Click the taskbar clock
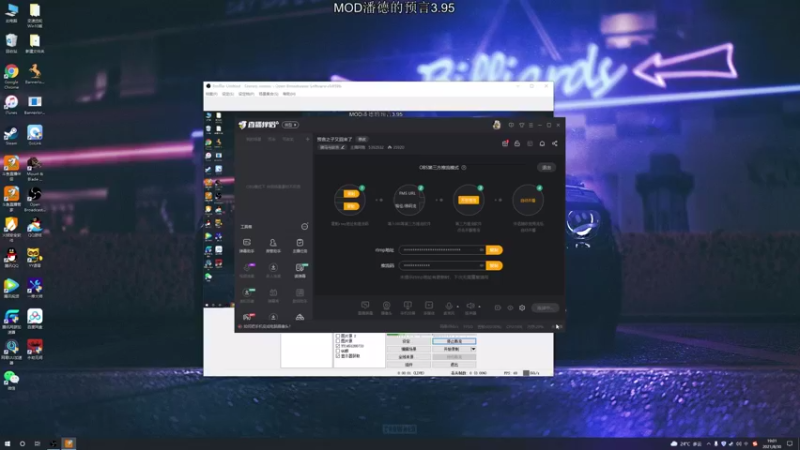This screenshot has height=450, width=800. 772,443
